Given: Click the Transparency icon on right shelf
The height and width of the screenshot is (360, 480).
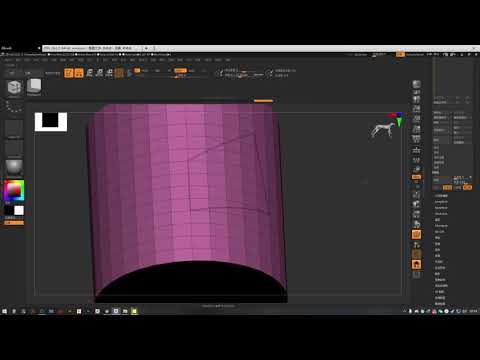Looking at the screenshot, I should tap(416, 245).
